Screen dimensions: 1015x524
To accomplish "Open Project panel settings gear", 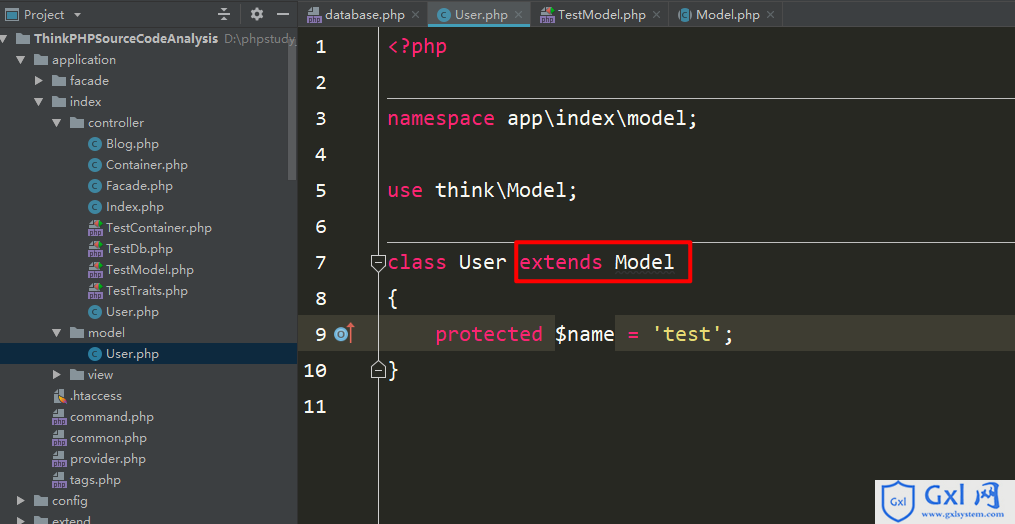I will pyautogui.click(x=257, y=14).
